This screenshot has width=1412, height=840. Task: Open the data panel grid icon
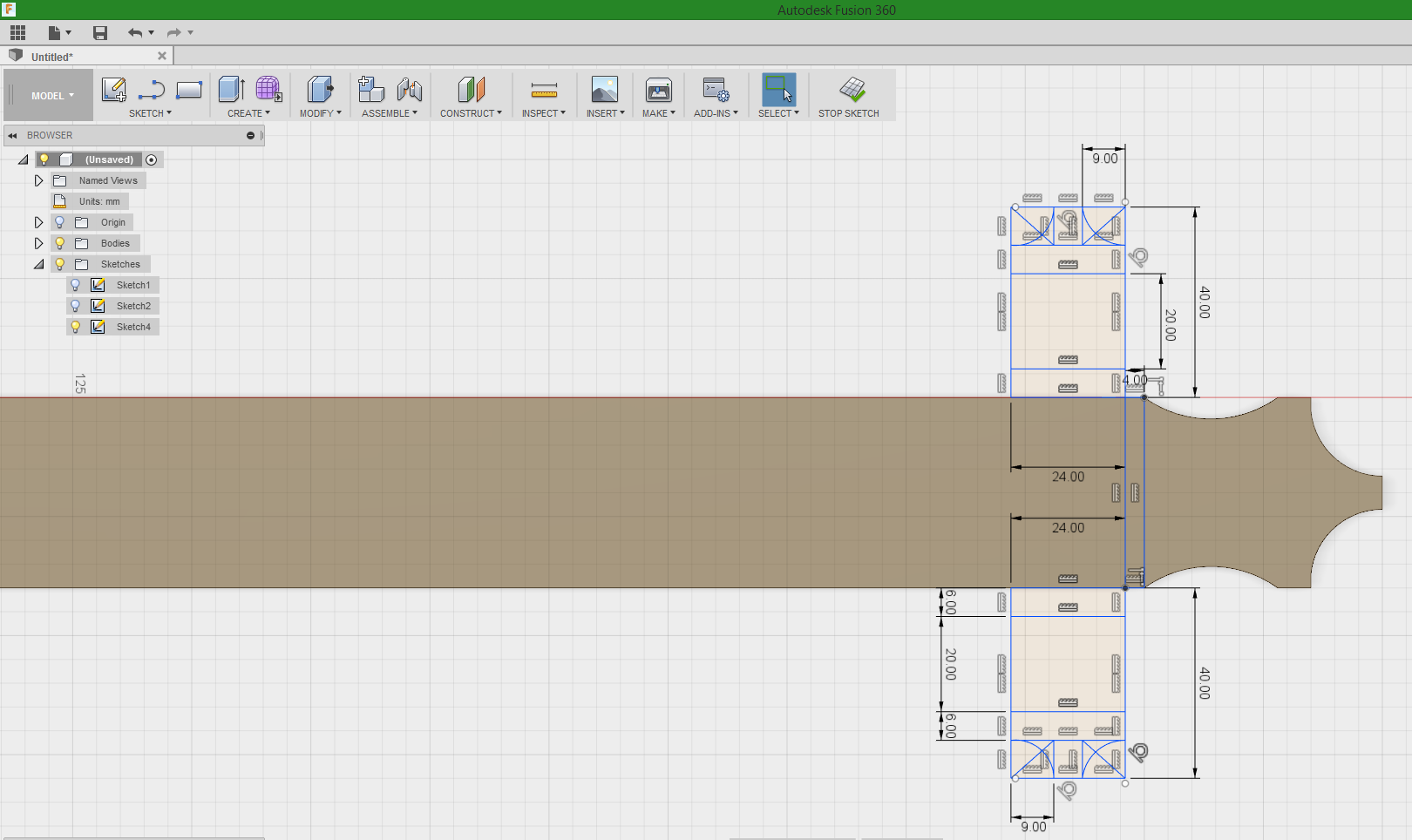point(17,33)
